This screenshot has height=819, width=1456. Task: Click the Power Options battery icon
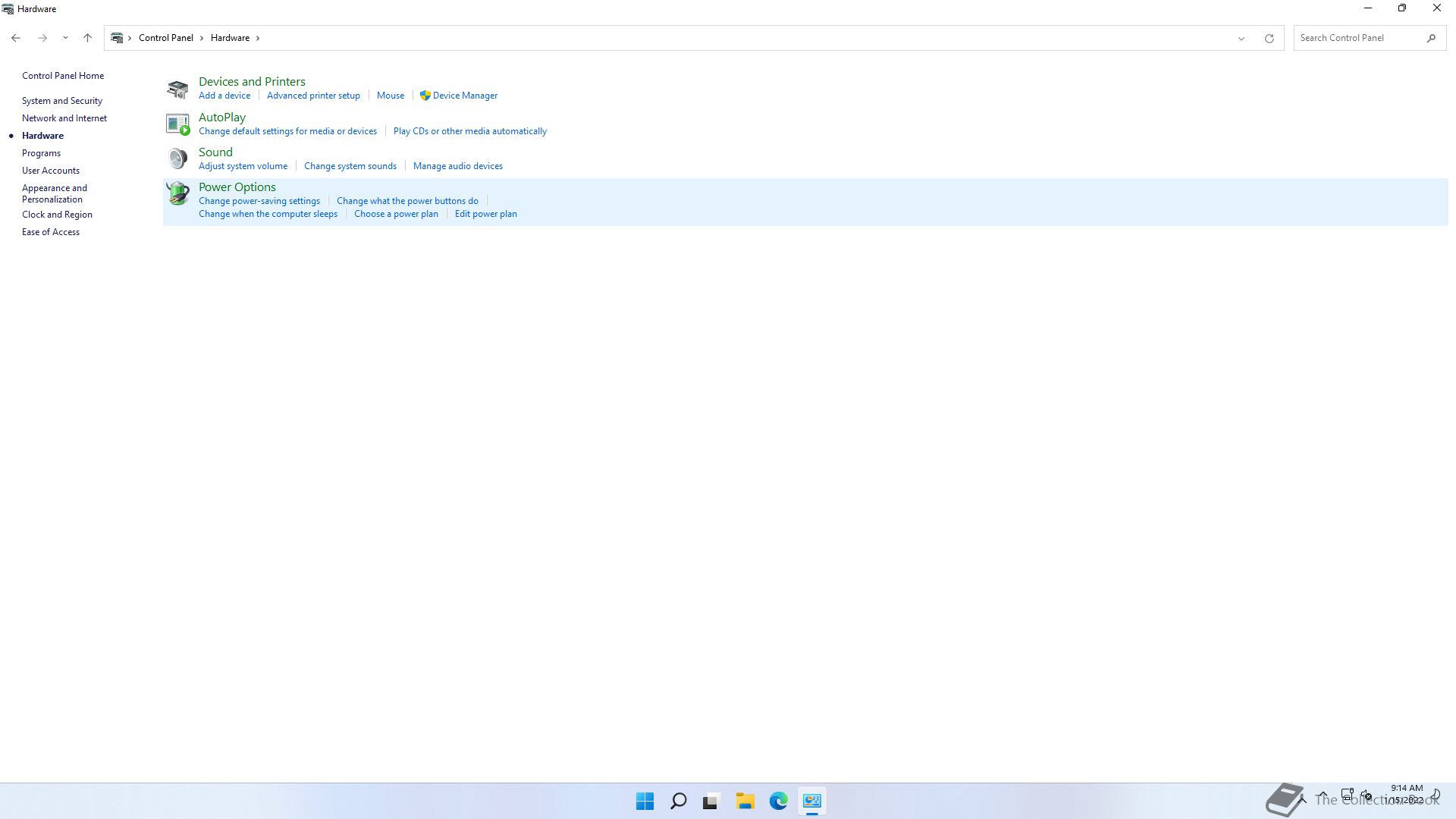(177, 193)
